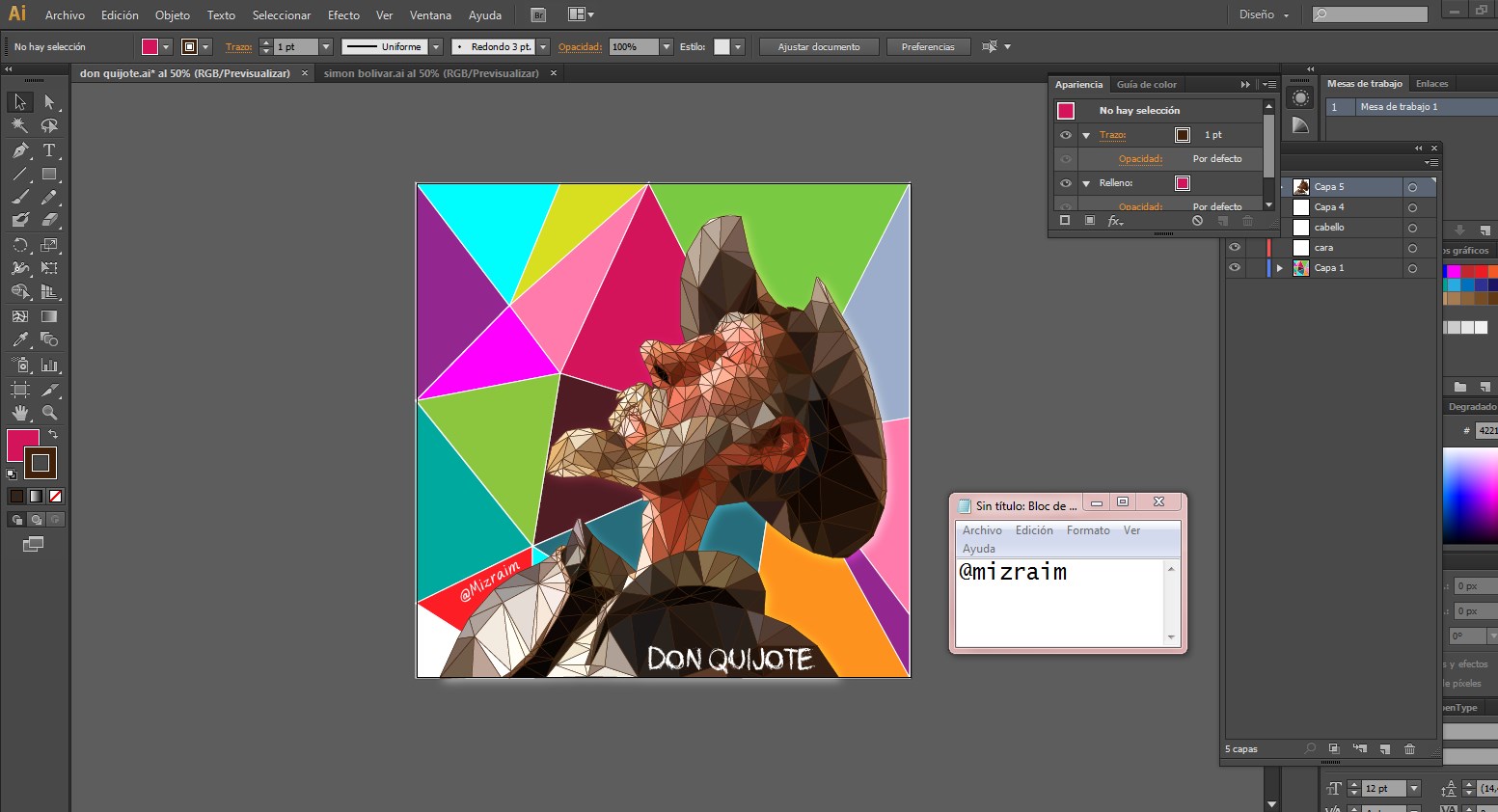Select the Mesh tool

click(19, 315)
